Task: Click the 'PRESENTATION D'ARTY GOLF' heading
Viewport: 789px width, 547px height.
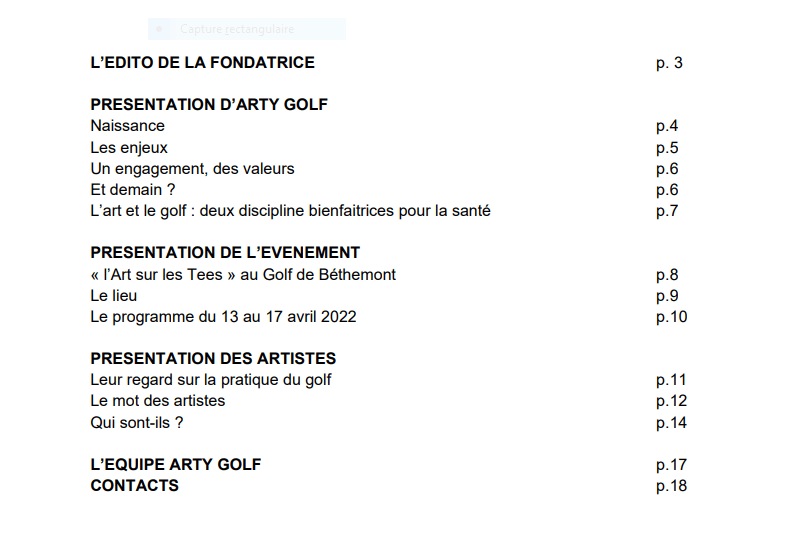Action: (x=209, y=105)
